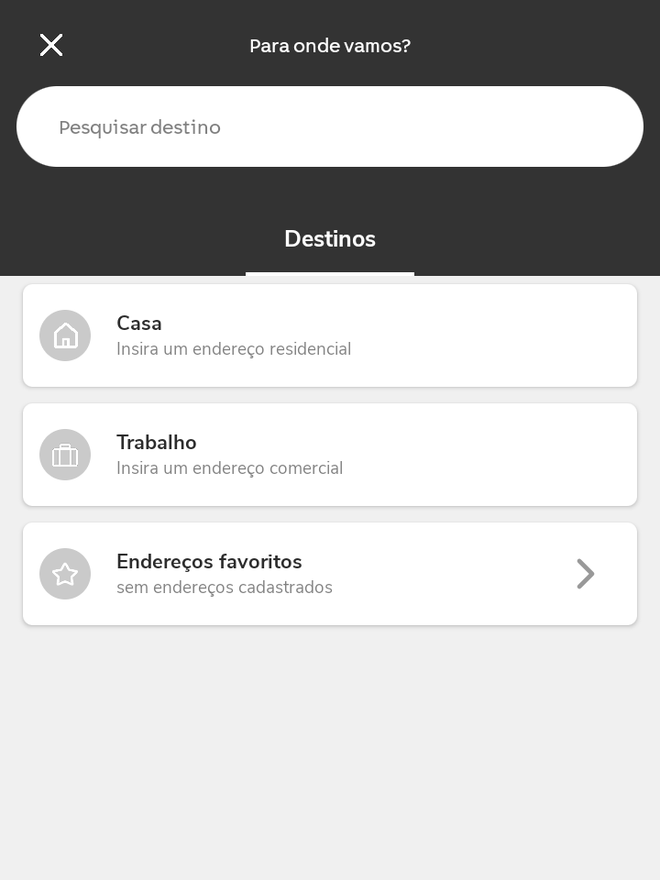Click Insira um endereço comercial text
Image resolution: width=660 pixels, height=880 pixels.
230,468
